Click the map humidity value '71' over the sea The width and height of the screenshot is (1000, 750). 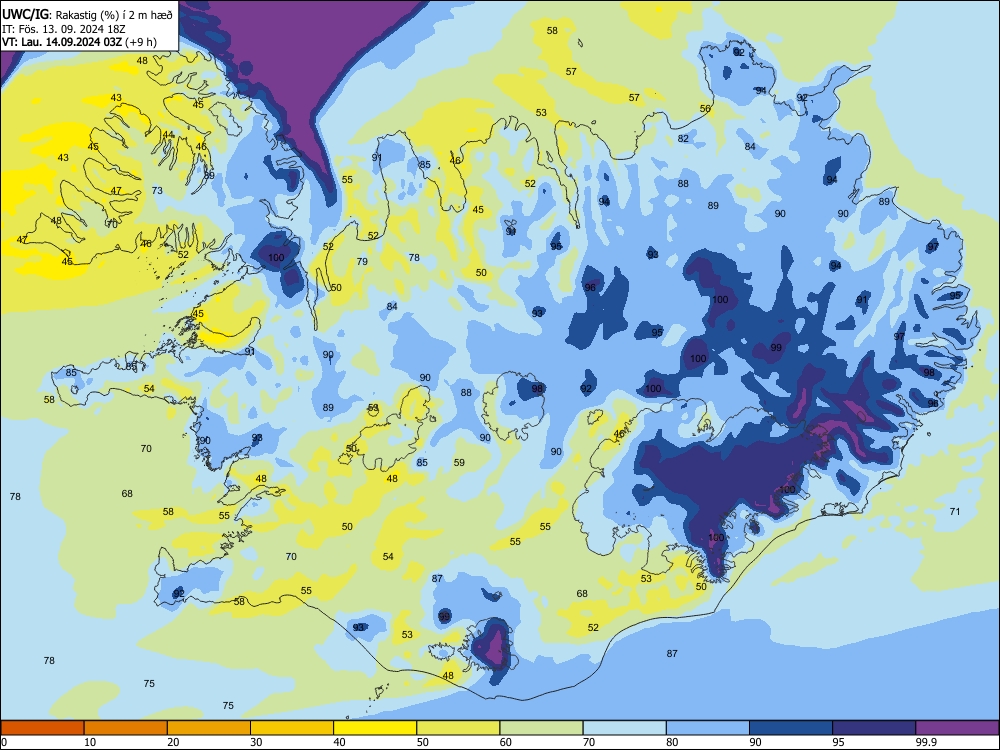coord(955,511)
